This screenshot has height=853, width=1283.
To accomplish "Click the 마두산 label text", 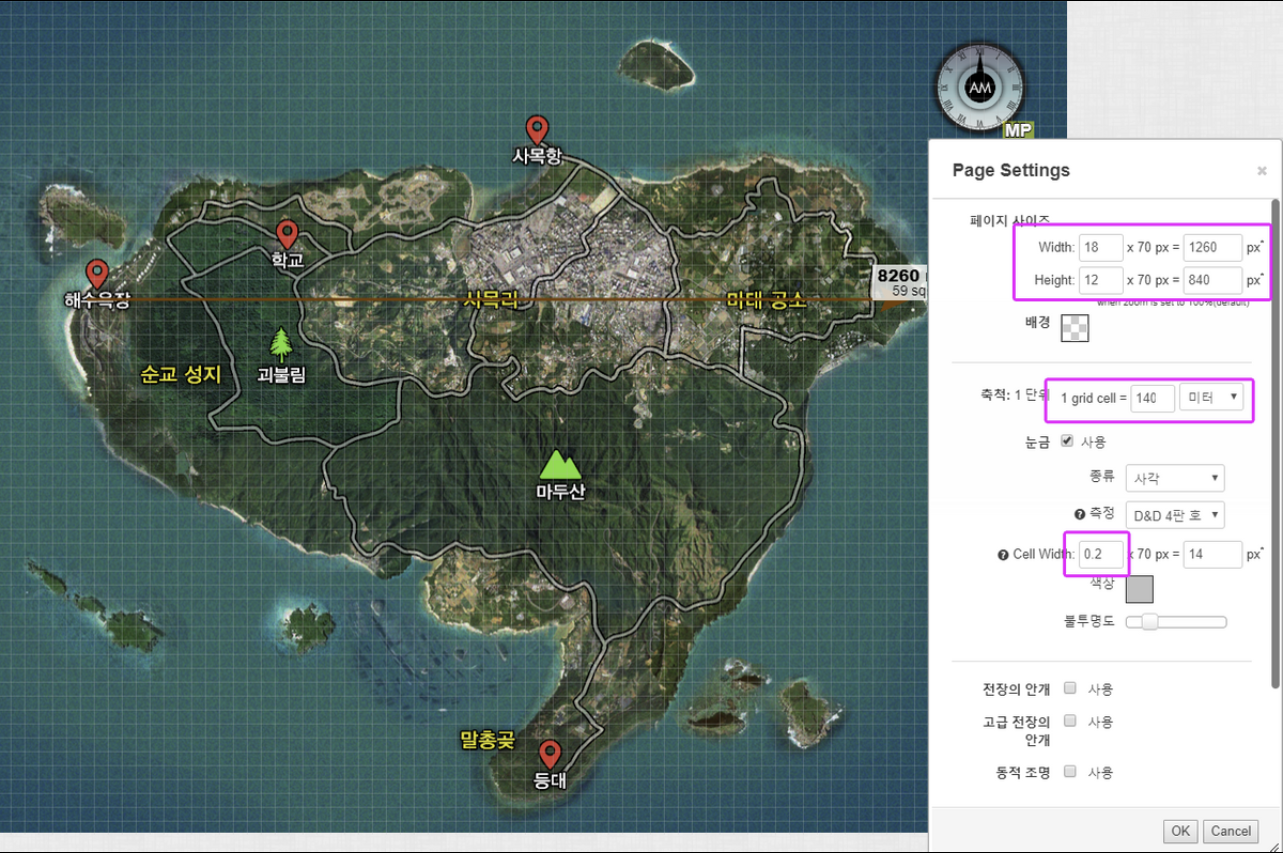I will 560,491.
